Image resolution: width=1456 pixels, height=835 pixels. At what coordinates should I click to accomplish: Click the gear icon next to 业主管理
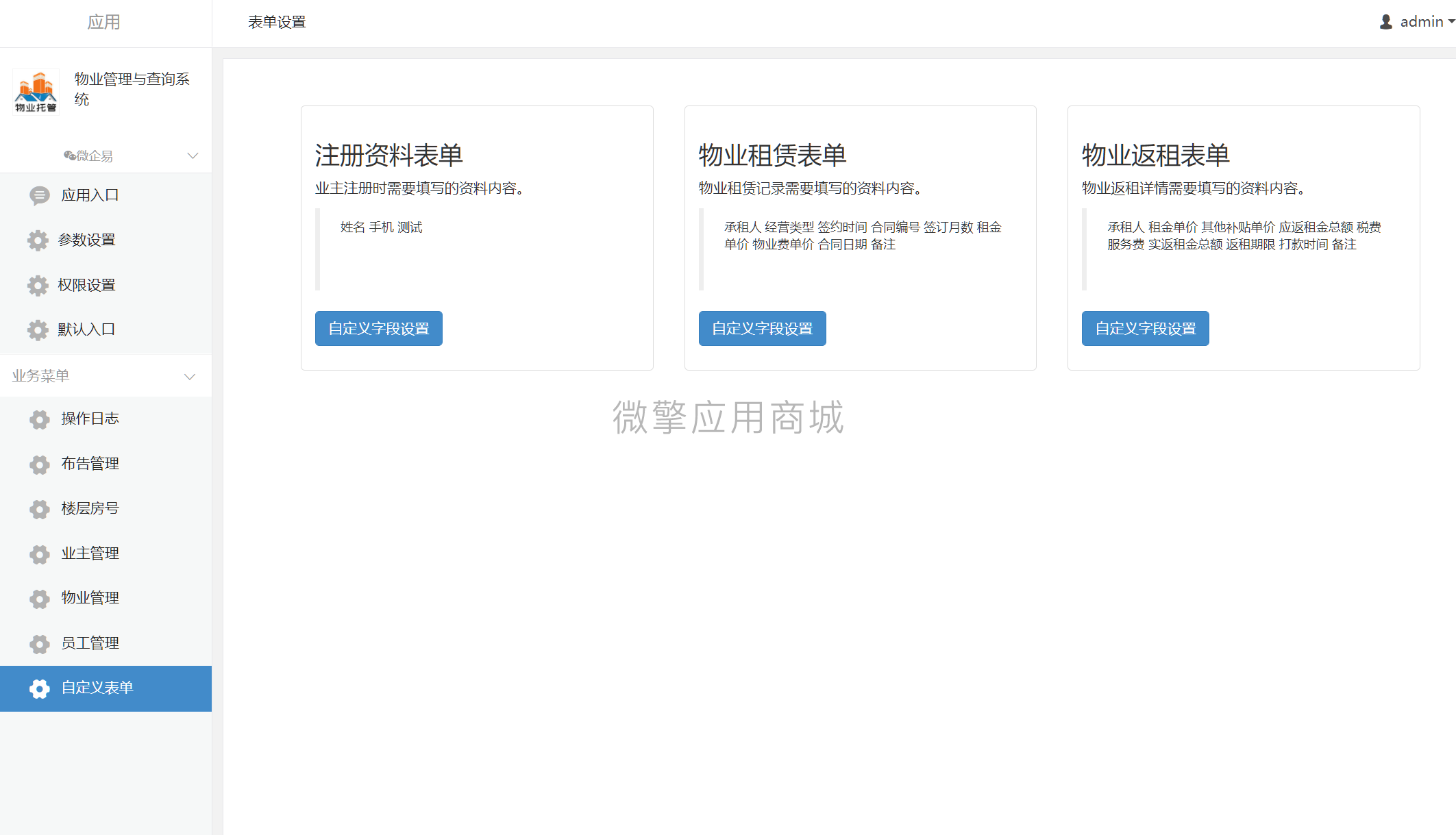(40, 554)
